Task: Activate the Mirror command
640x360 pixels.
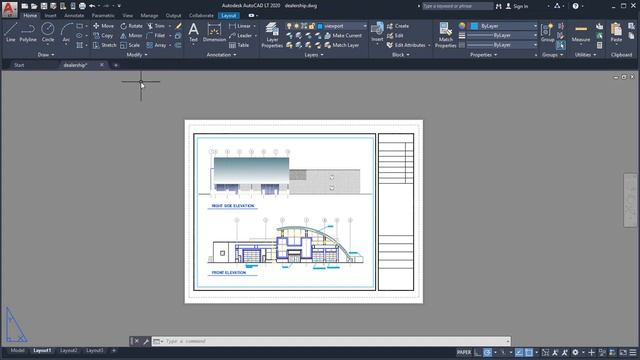Action: point(131,36)
